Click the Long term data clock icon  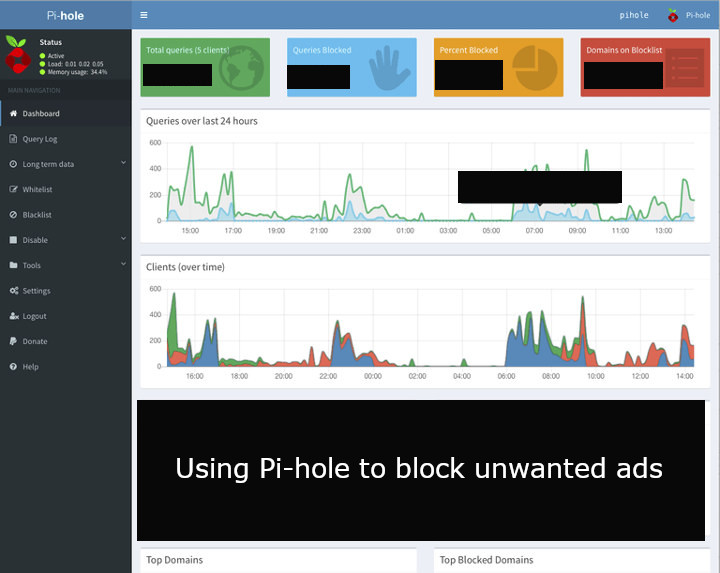pyautogui.click(x=13, y=164)
